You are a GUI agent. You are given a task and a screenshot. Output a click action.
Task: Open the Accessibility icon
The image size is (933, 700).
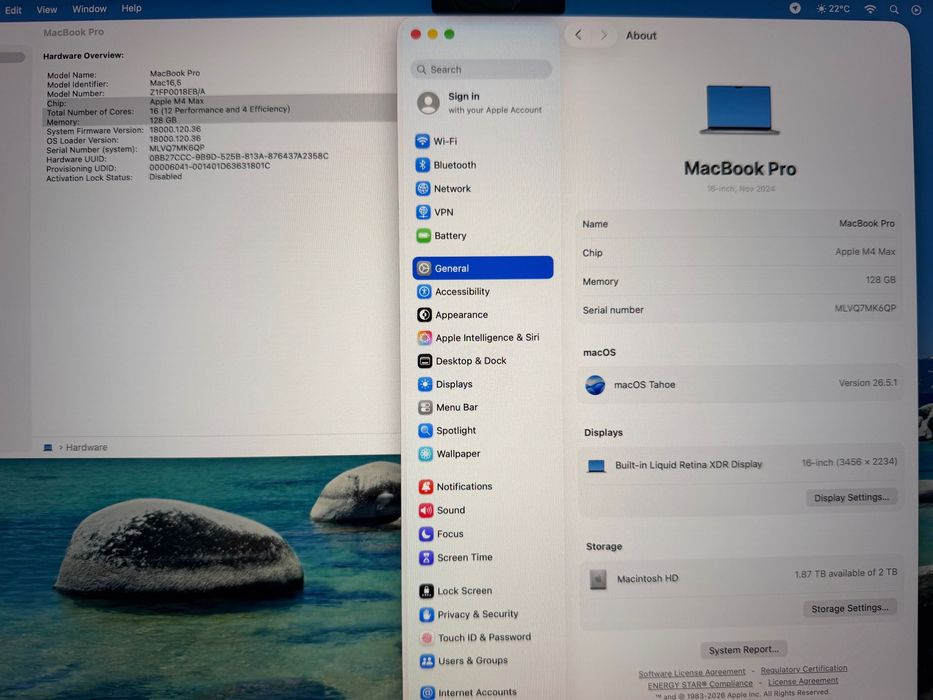click(424, 292)
